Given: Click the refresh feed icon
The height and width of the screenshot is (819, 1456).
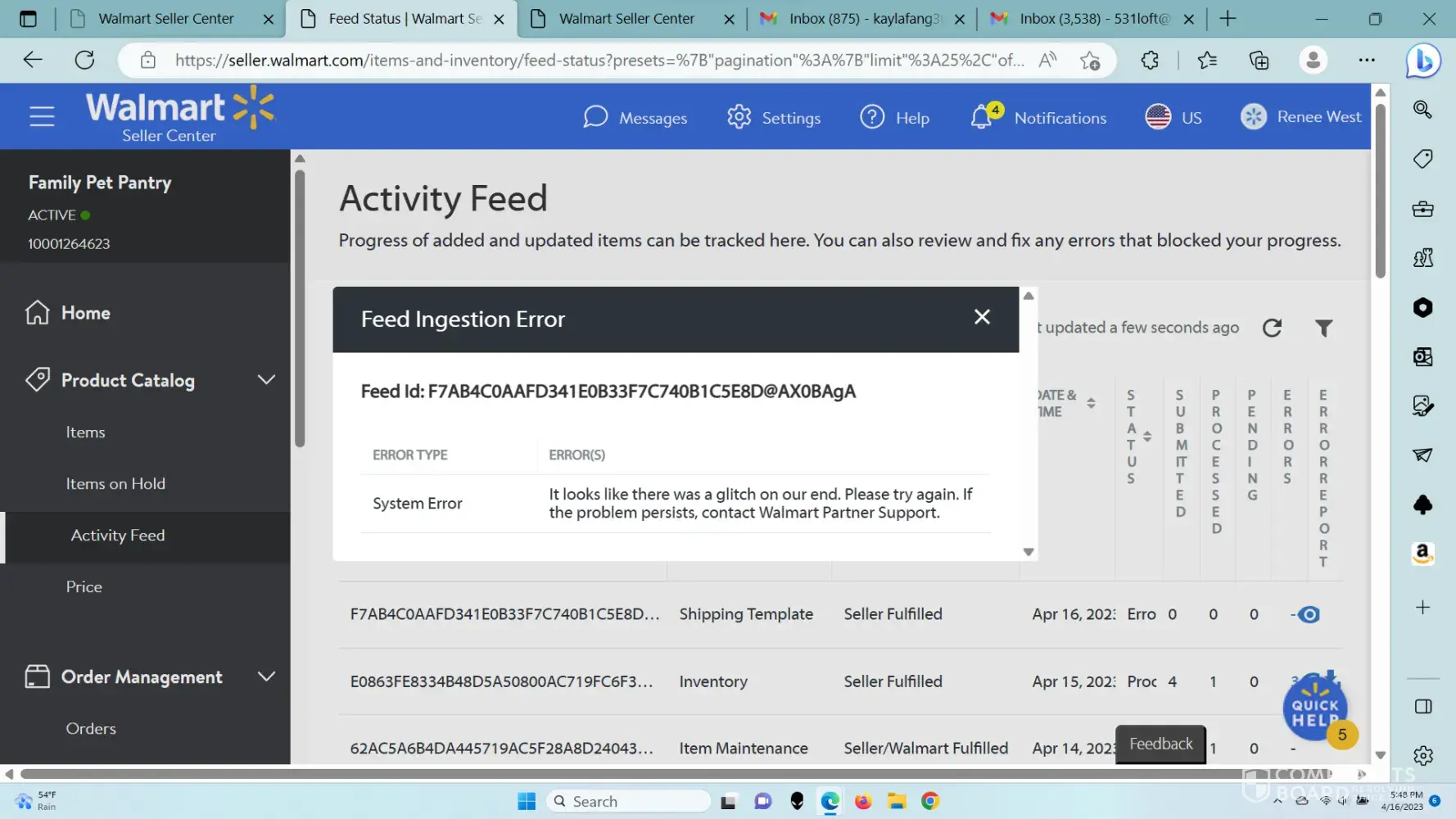Looking at the screenshot, I should pyautogui.click(x=1272, y=328).
